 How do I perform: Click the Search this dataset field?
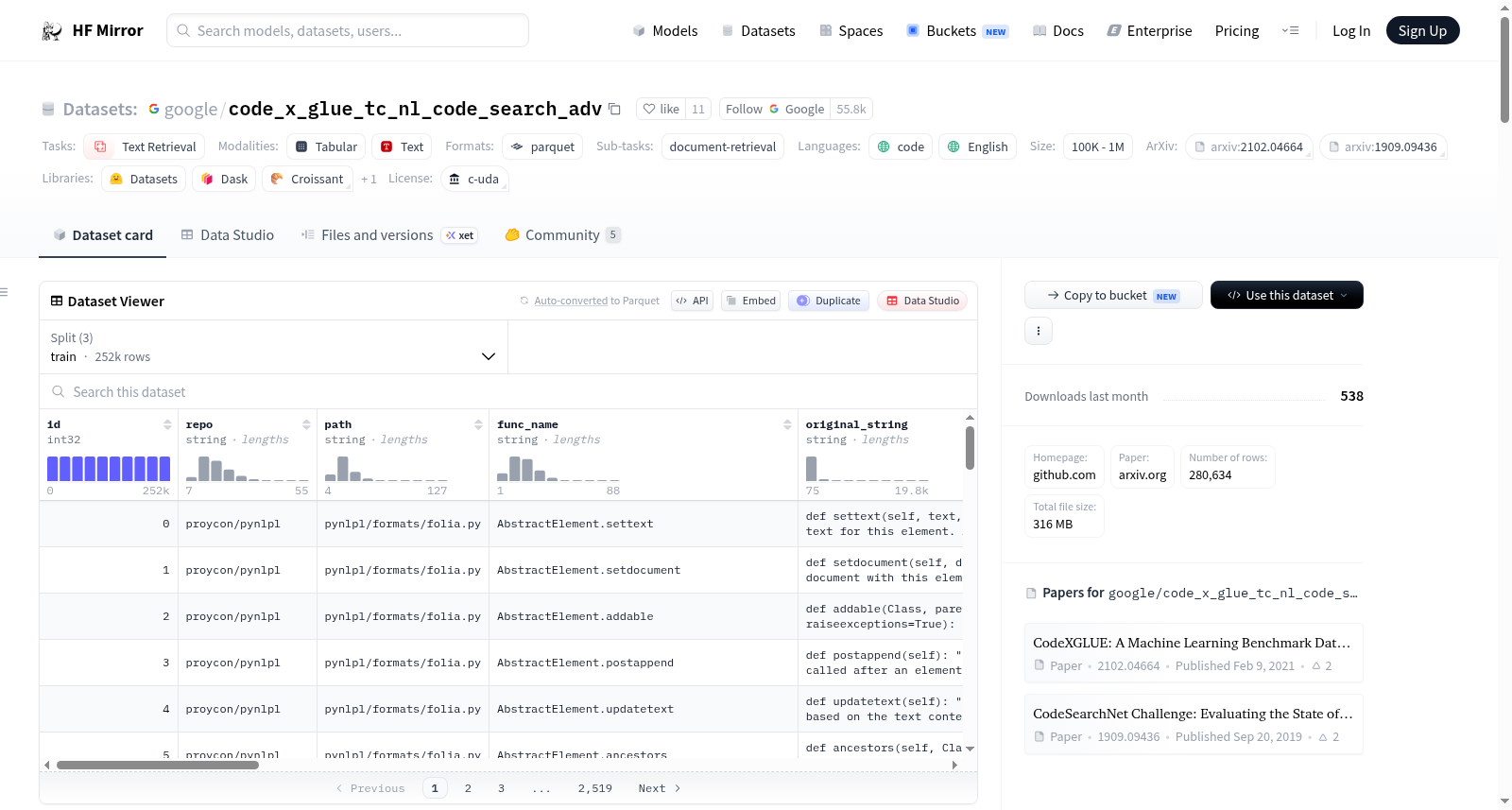508,391
